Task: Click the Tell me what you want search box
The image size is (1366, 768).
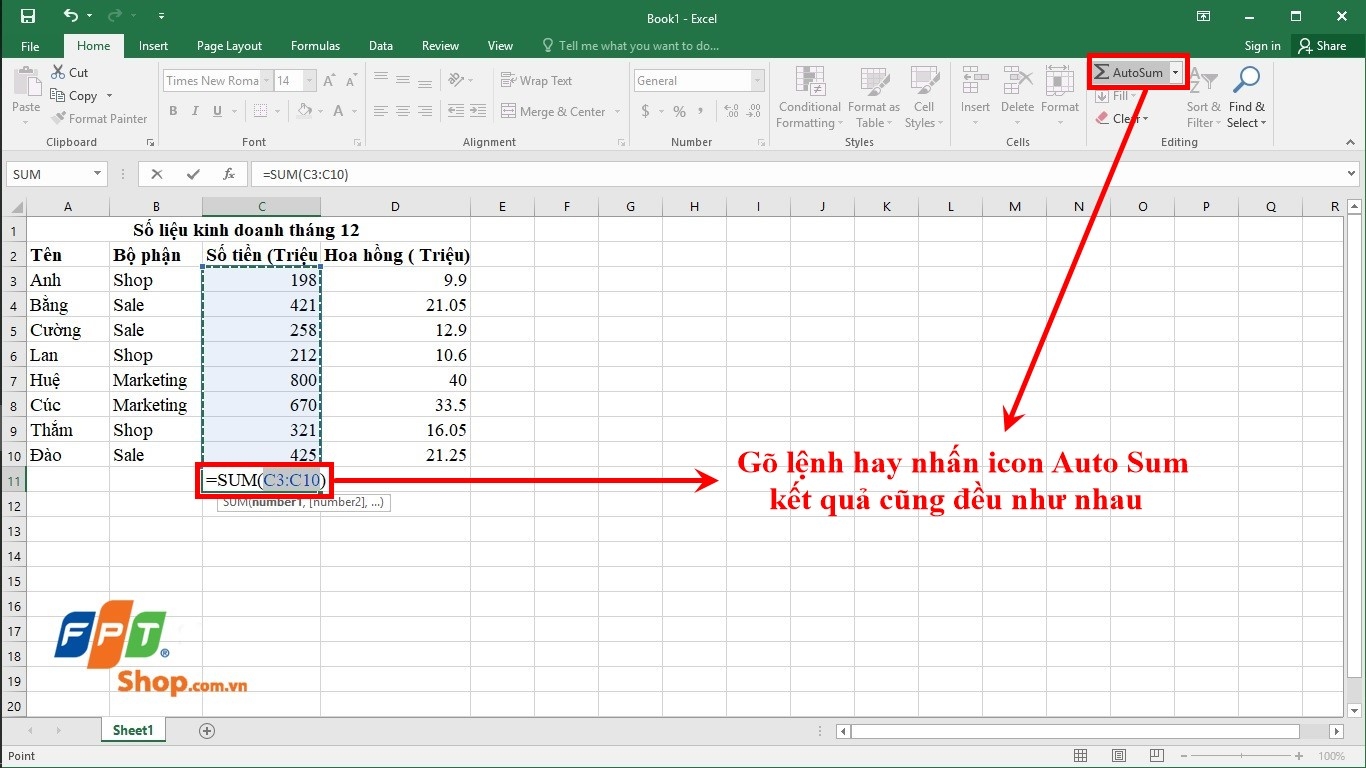Action: tap(630, 46)
